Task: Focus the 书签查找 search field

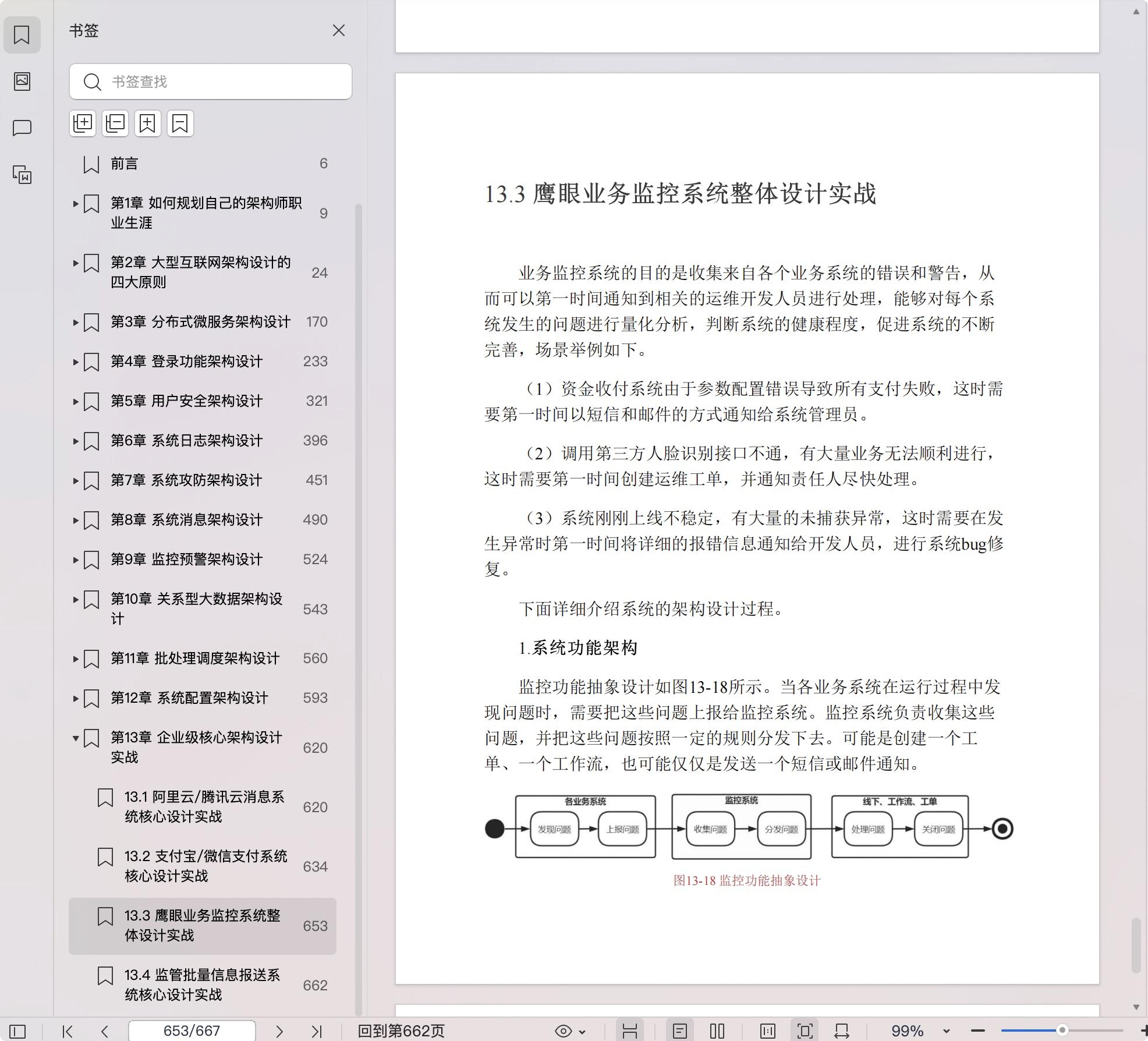Action: 211,82
